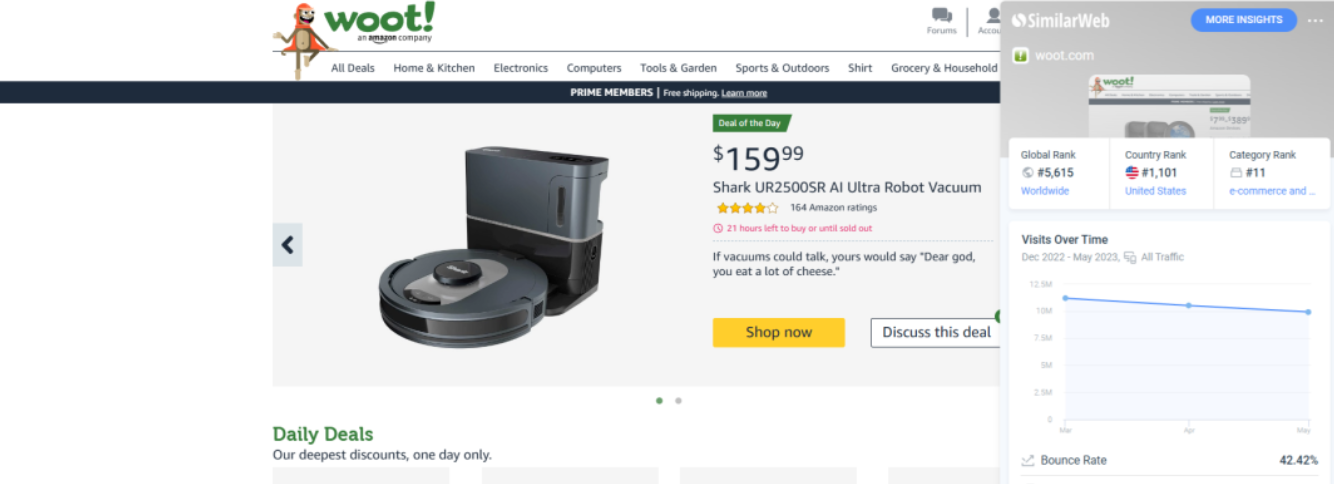Go to the previous carousel slide
1334x484 pixels.
coord(287,245)
